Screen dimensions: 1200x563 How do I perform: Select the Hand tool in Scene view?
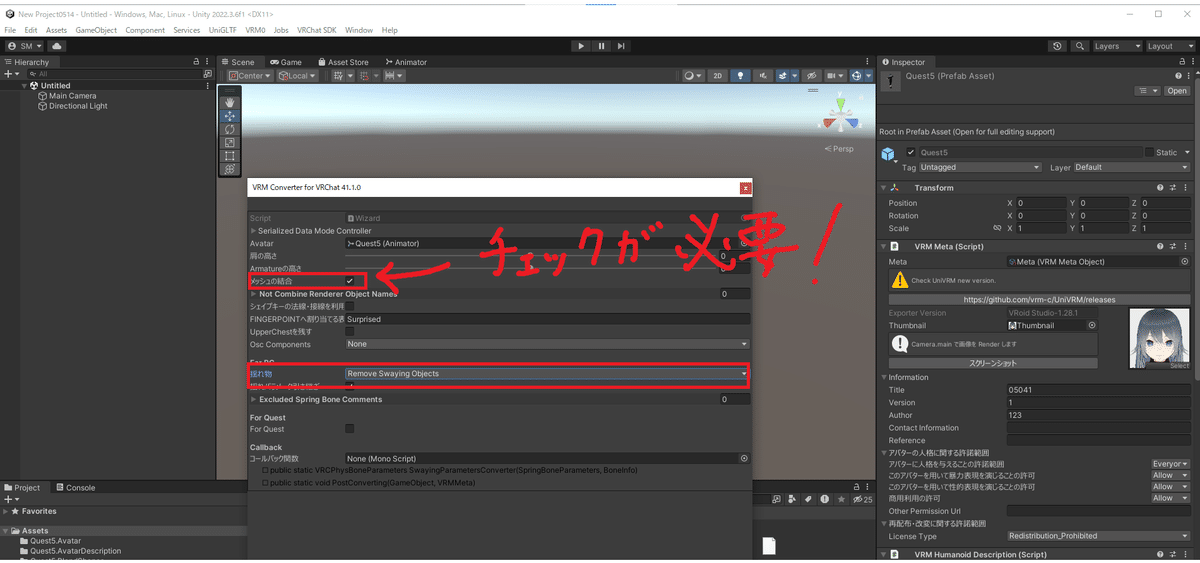click(x=230, y=102)
